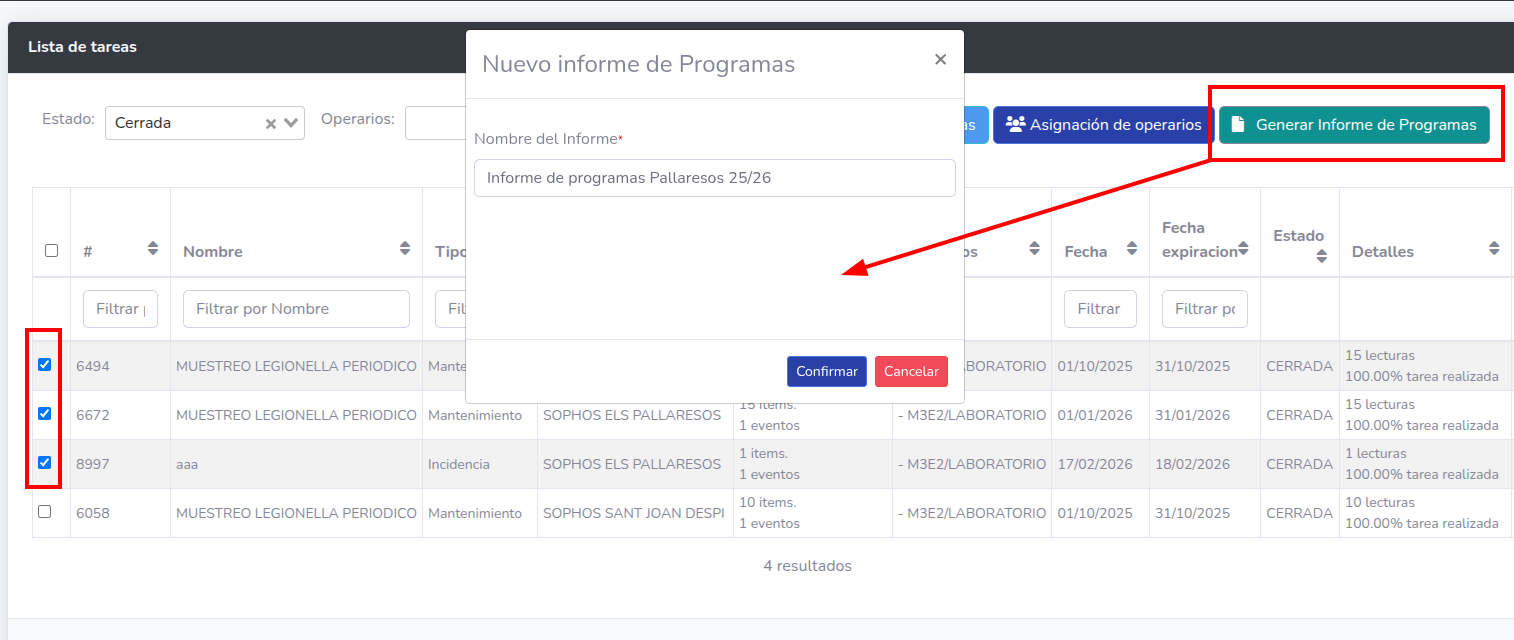This screenshot has height=640, width=1514.
Task: Clear the Cerrada value in Estado filter
Action: 270,124
